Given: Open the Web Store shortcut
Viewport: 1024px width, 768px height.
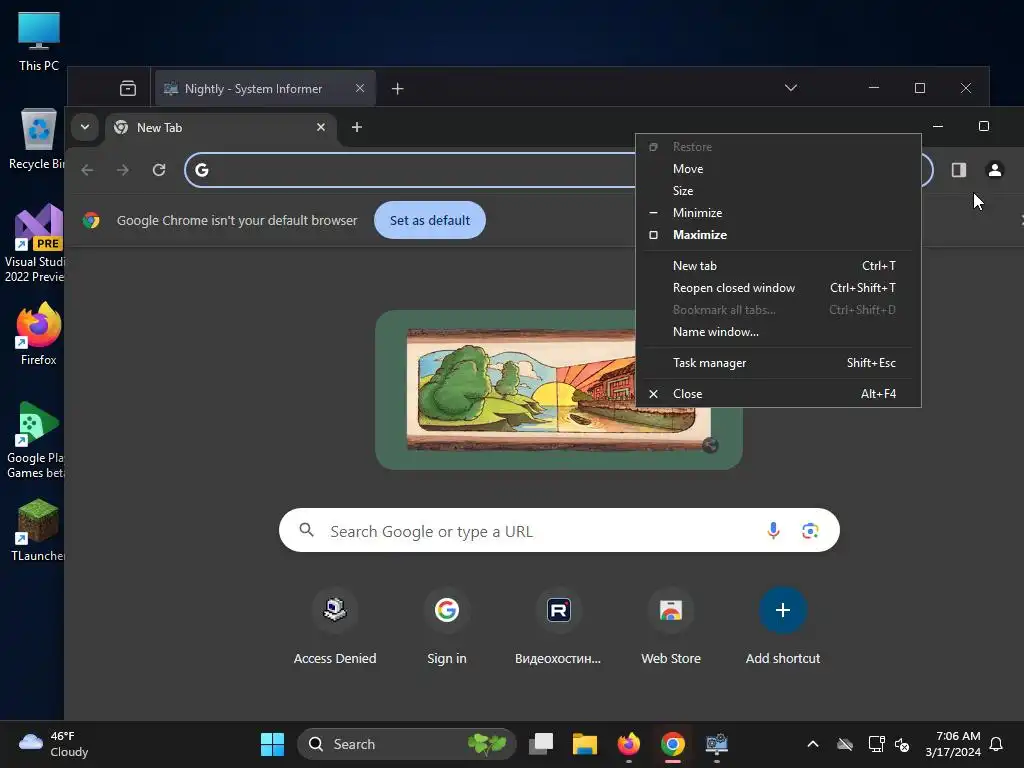Looking at the screenshot, I should (671, 628).
